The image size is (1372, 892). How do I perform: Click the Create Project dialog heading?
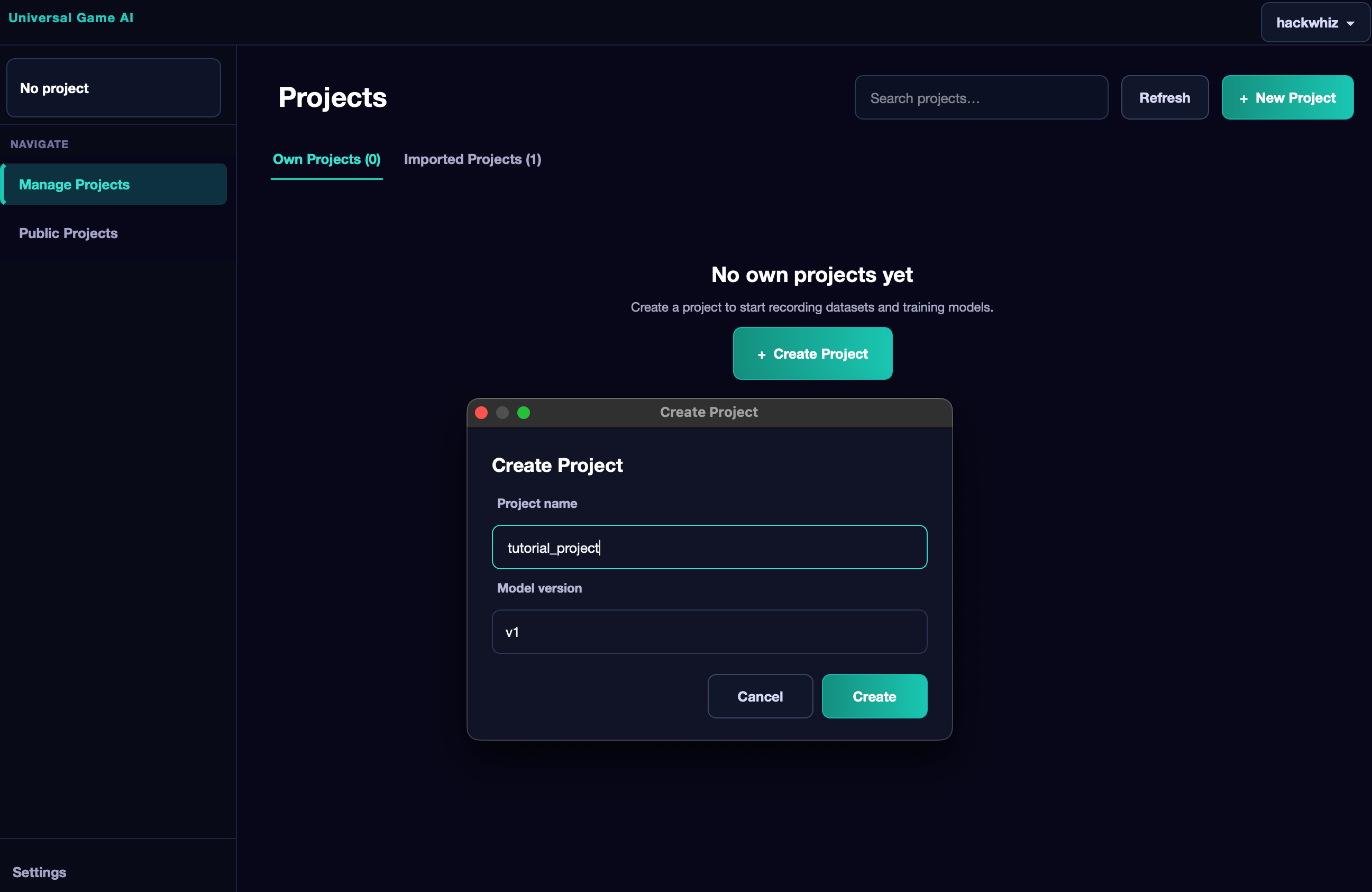tap(557, 466)
